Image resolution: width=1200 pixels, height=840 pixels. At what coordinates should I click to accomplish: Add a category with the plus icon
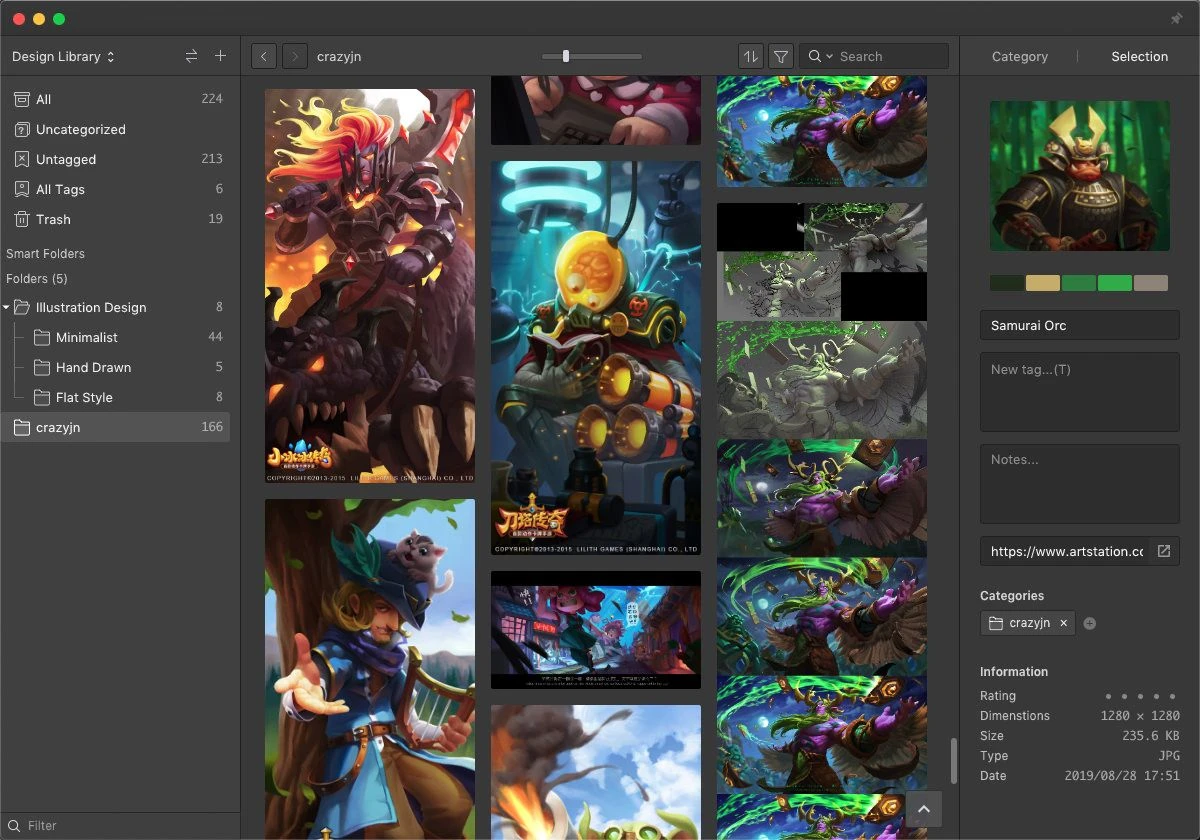(1090, 623)
